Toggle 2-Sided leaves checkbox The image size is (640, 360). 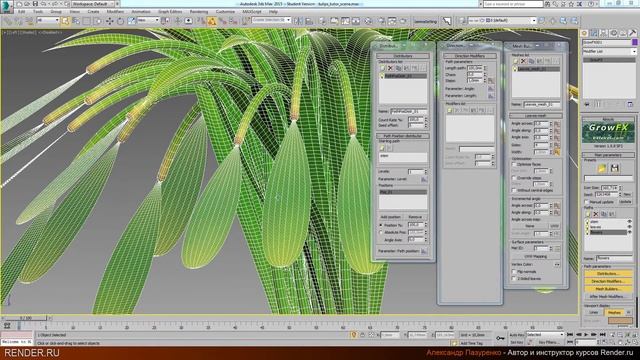tap(514, 278)
